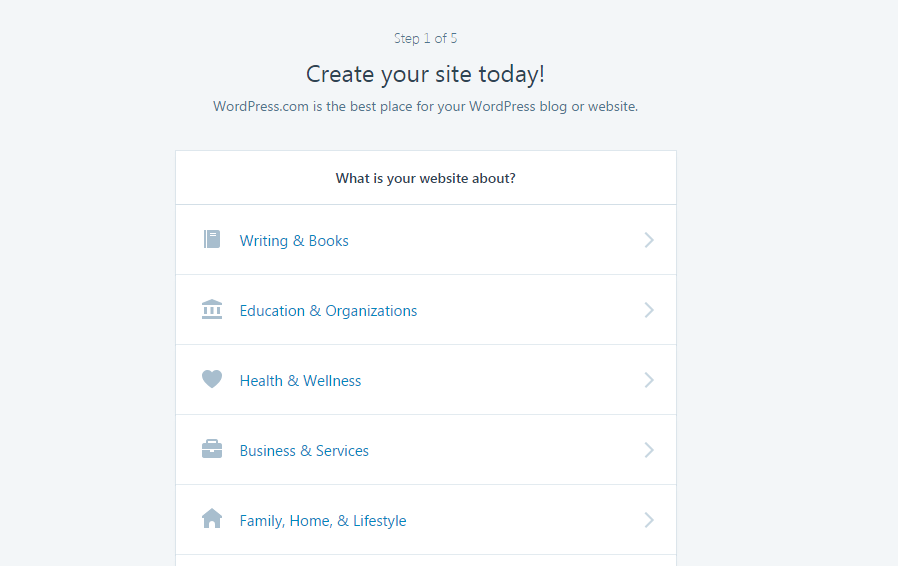Click the "Step 1 of 5" indicator
This screenshot has width=898, height=566.
click(425, 39)
